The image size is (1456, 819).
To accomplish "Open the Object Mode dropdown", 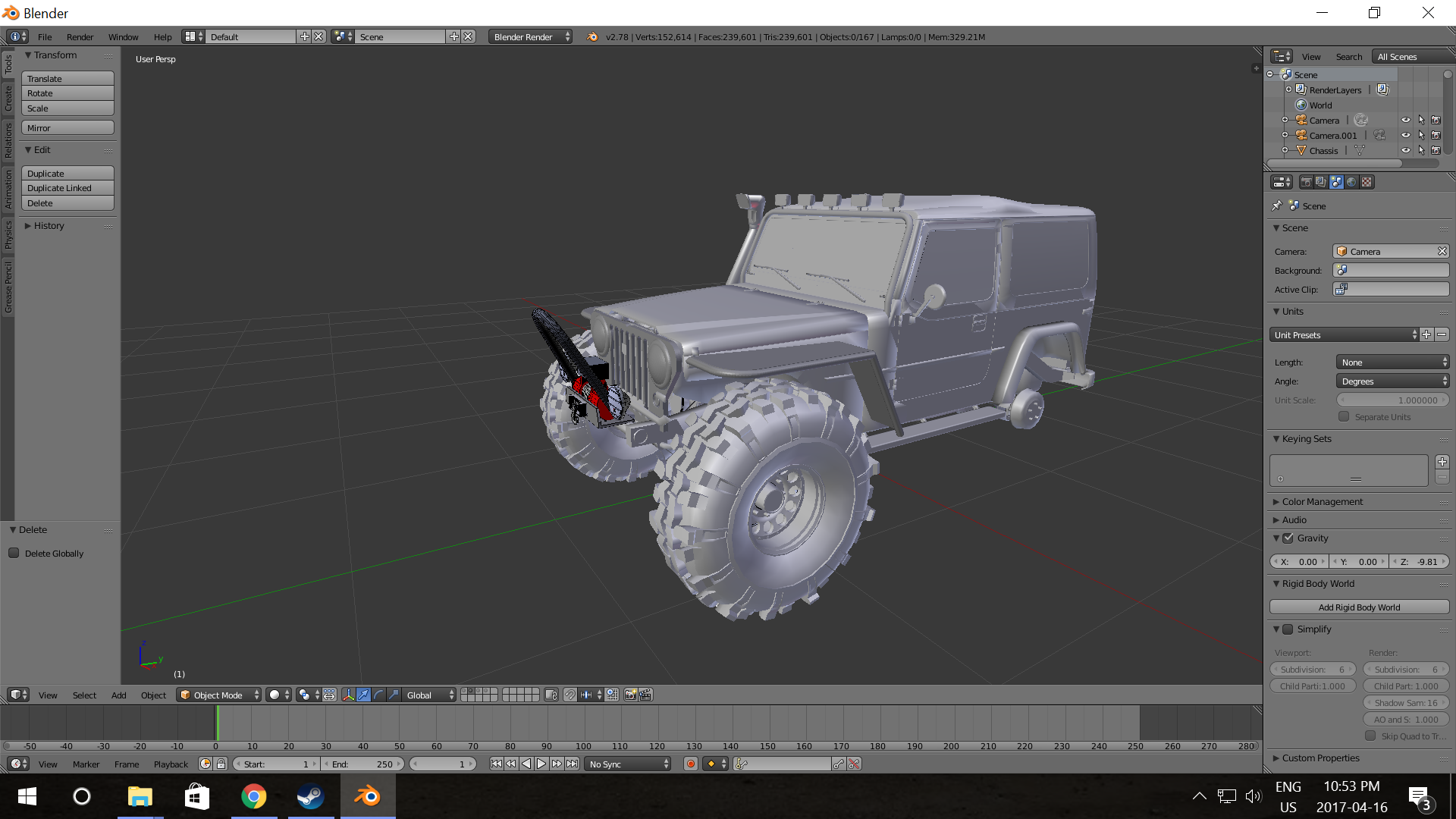I will click(x=218, y=695).
